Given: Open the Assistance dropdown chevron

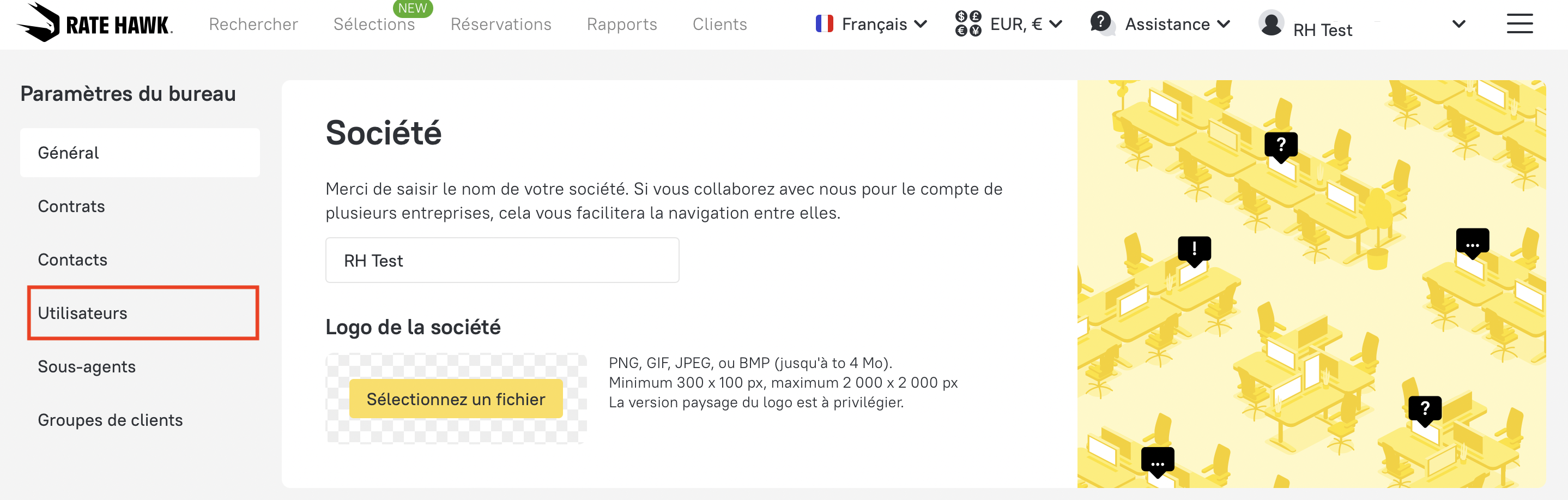Looking at the screenshot, I should pos(1224,25).
